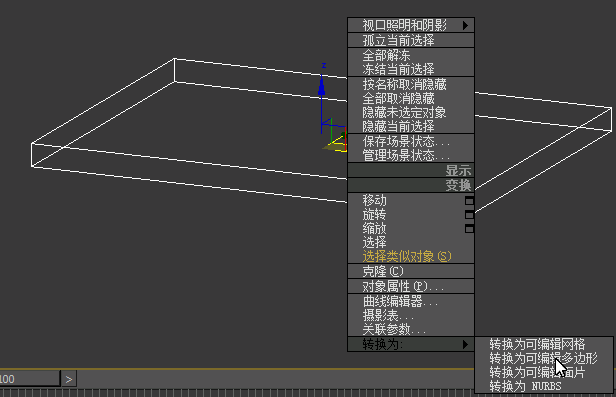Open Scale transform settings box icon
This screenshot has height=397, width=616.
click(469, 229)
